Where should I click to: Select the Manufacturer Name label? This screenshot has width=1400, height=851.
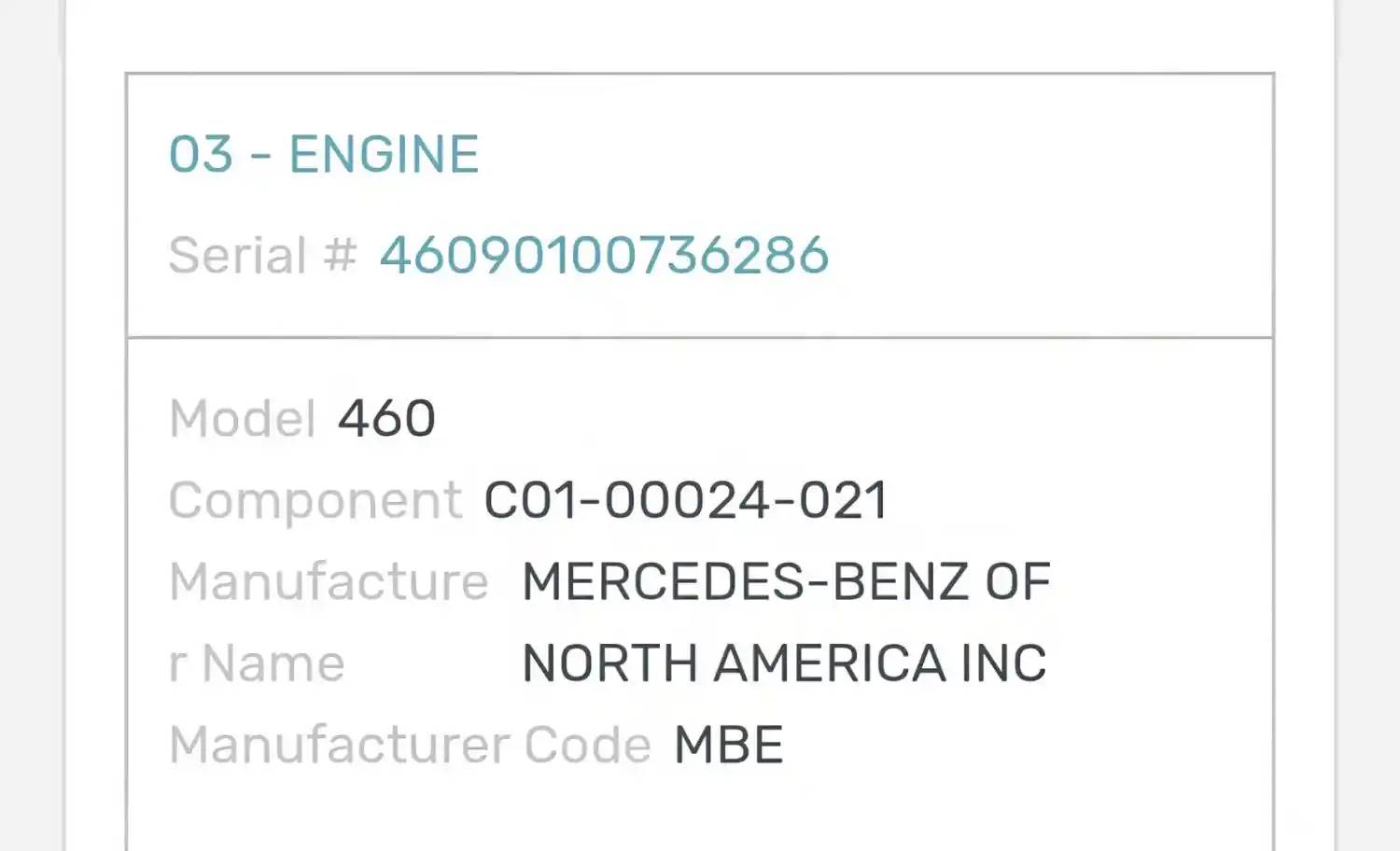point(329,621)
